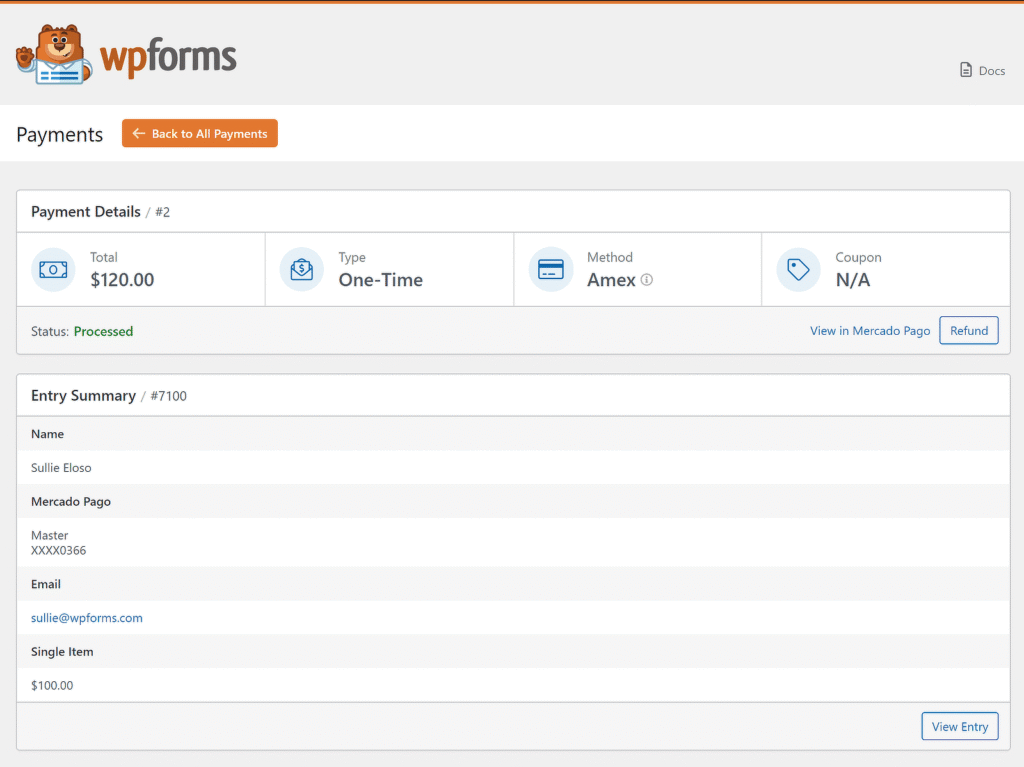Click the XXXX0366 card number
1024x767 pixels.
(x=59, y=551)
